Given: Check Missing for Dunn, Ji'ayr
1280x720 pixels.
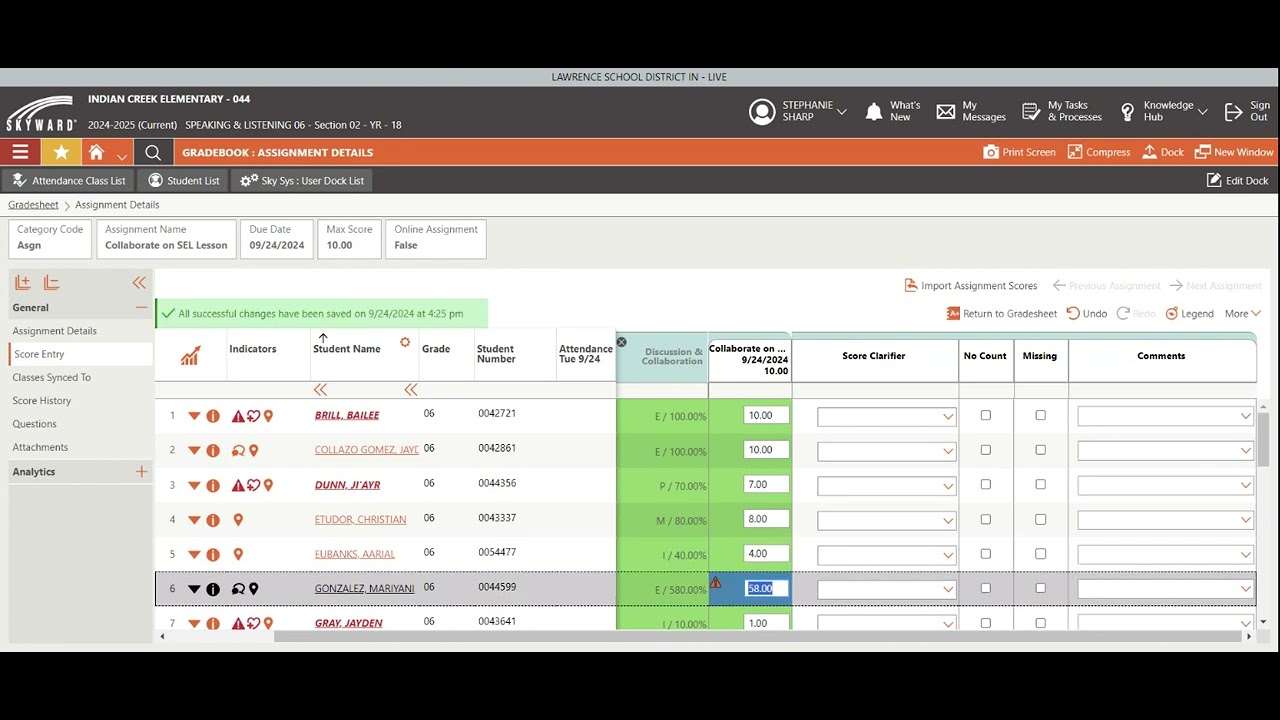Looking at the screenshot, I should coord(1040,484).
